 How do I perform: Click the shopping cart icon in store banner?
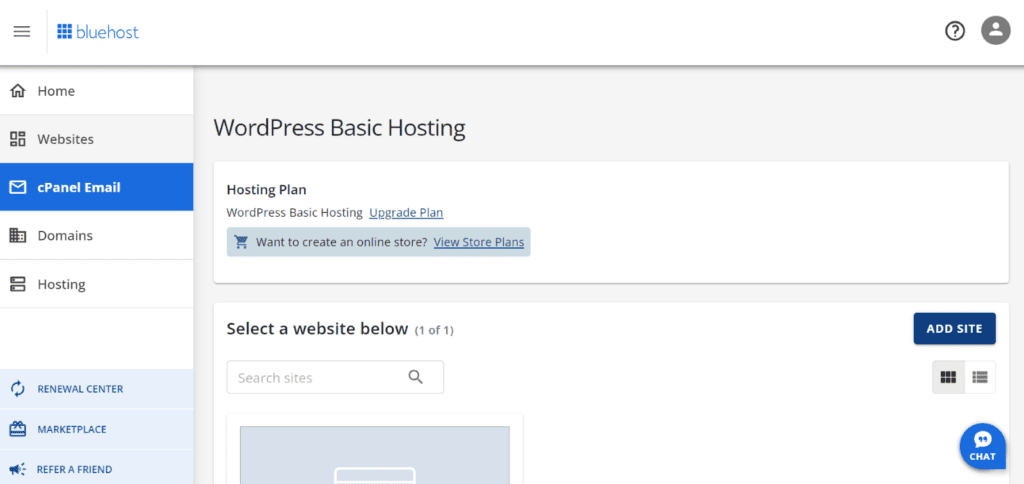[x=241, y=242]
